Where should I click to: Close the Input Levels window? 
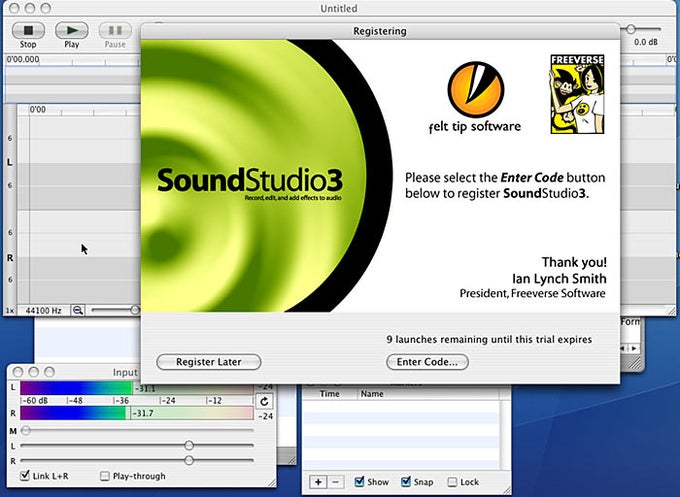18,372
